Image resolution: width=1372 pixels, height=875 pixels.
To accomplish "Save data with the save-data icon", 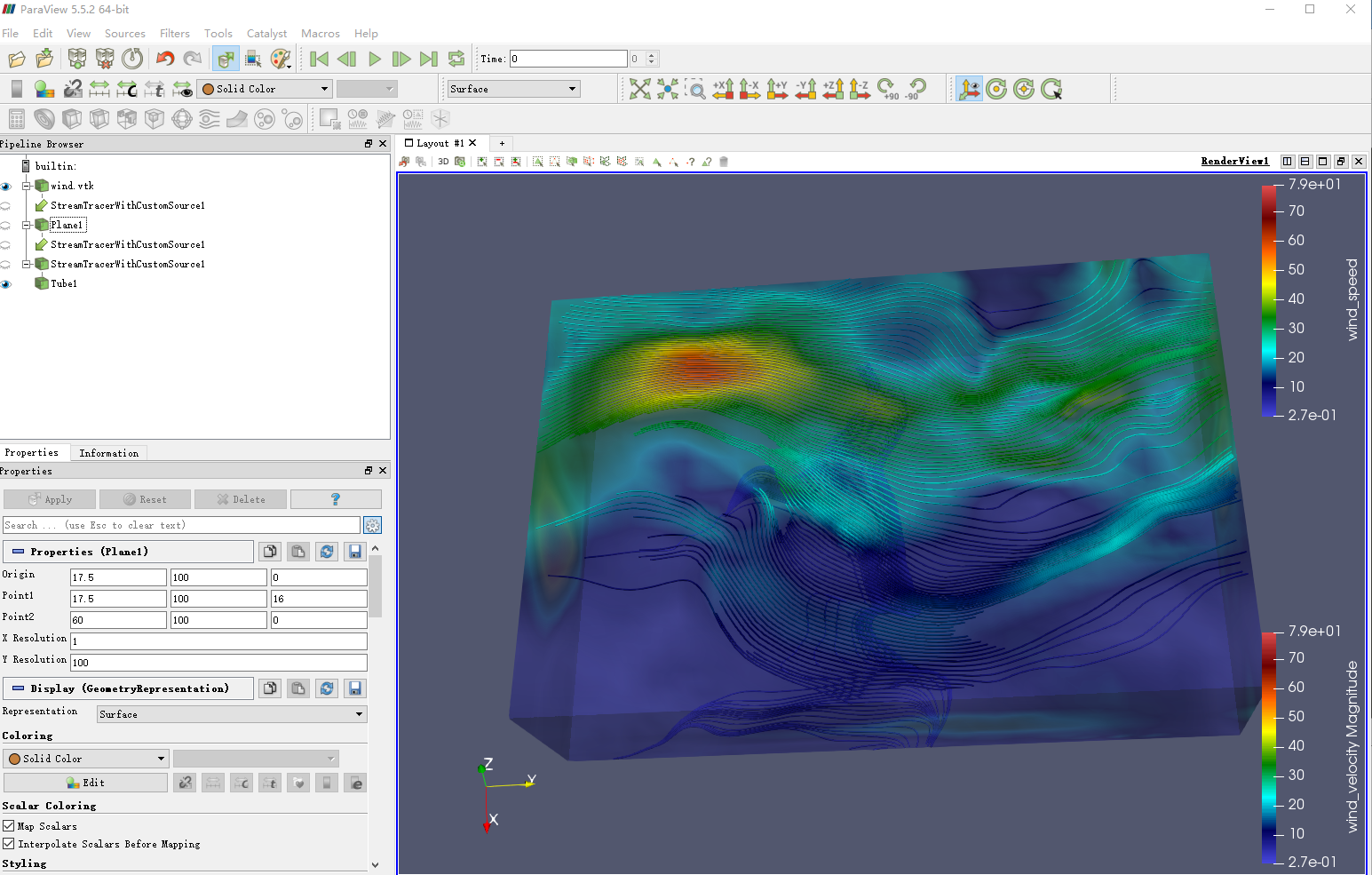I will (44, 60).
